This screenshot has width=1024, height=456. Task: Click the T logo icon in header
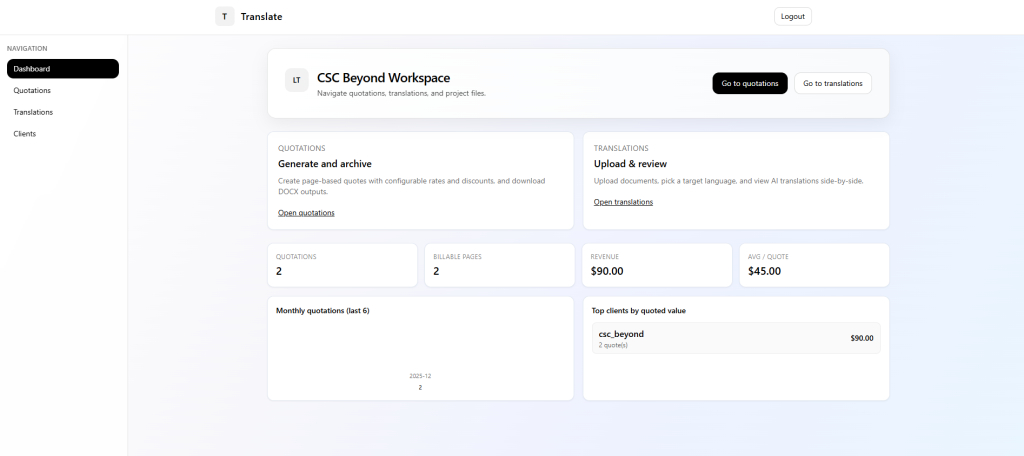coord(224,16)
